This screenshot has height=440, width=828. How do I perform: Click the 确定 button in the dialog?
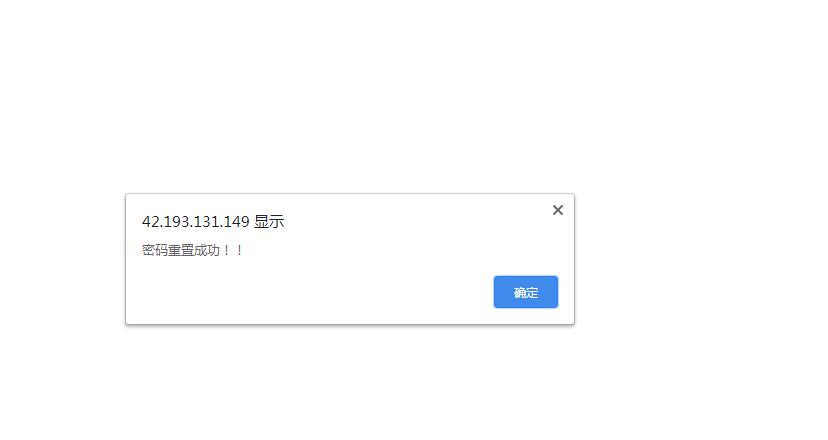[x=525, y=292]
